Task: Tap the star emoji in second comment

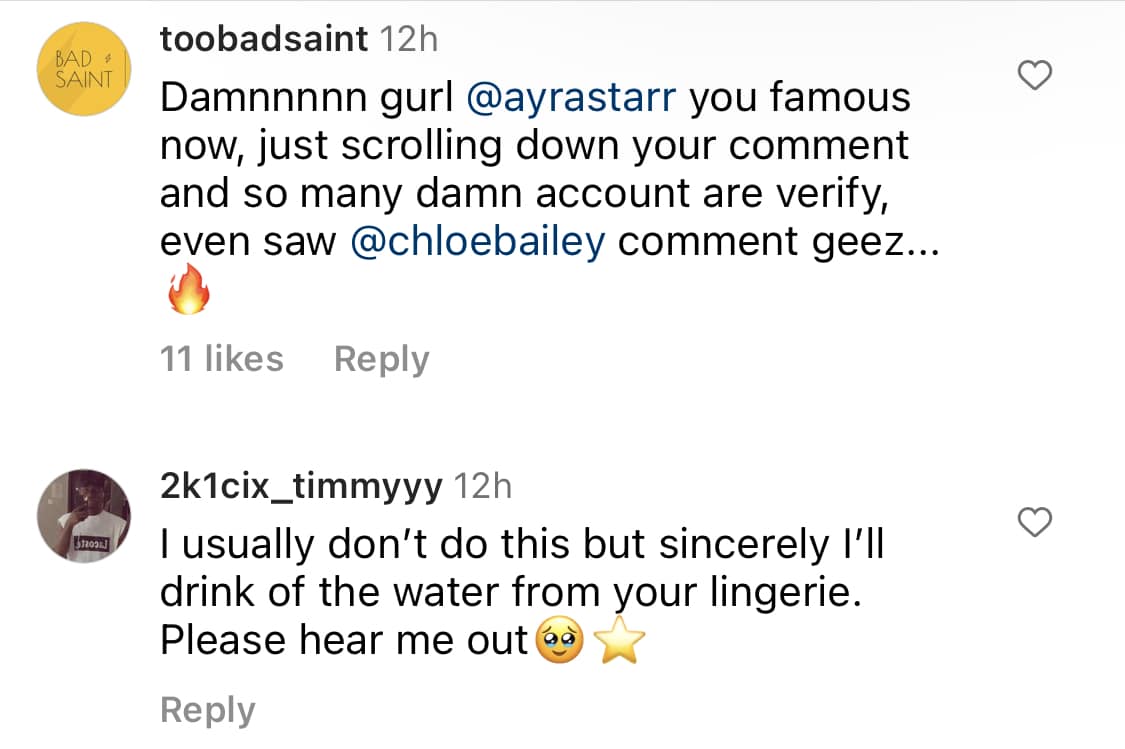Action: tap(621, 642)
